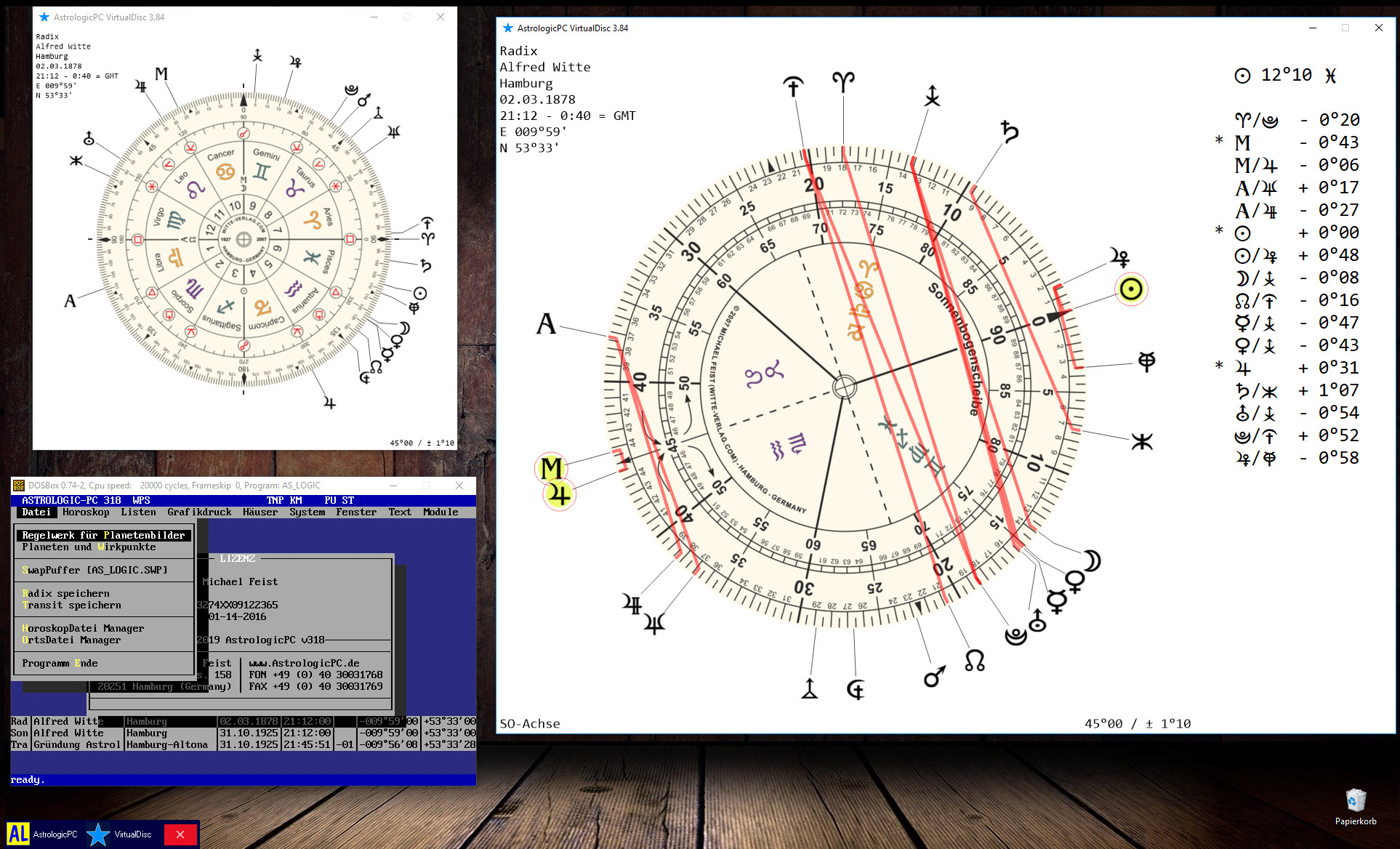This screenshot has height=849, width=1400.
Task: Open the Häuser menu
Action: [x=260, y=512]
